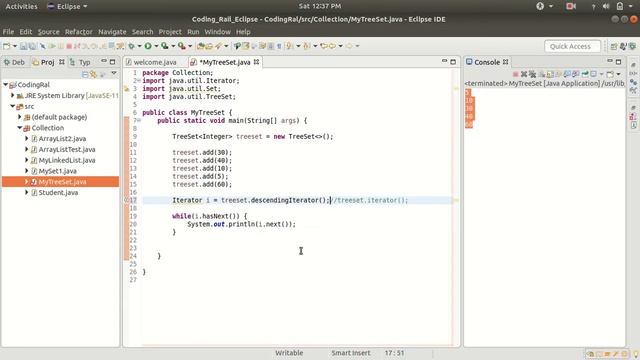
Task: Remove launch with Console X icon
Action: (524, 74)
